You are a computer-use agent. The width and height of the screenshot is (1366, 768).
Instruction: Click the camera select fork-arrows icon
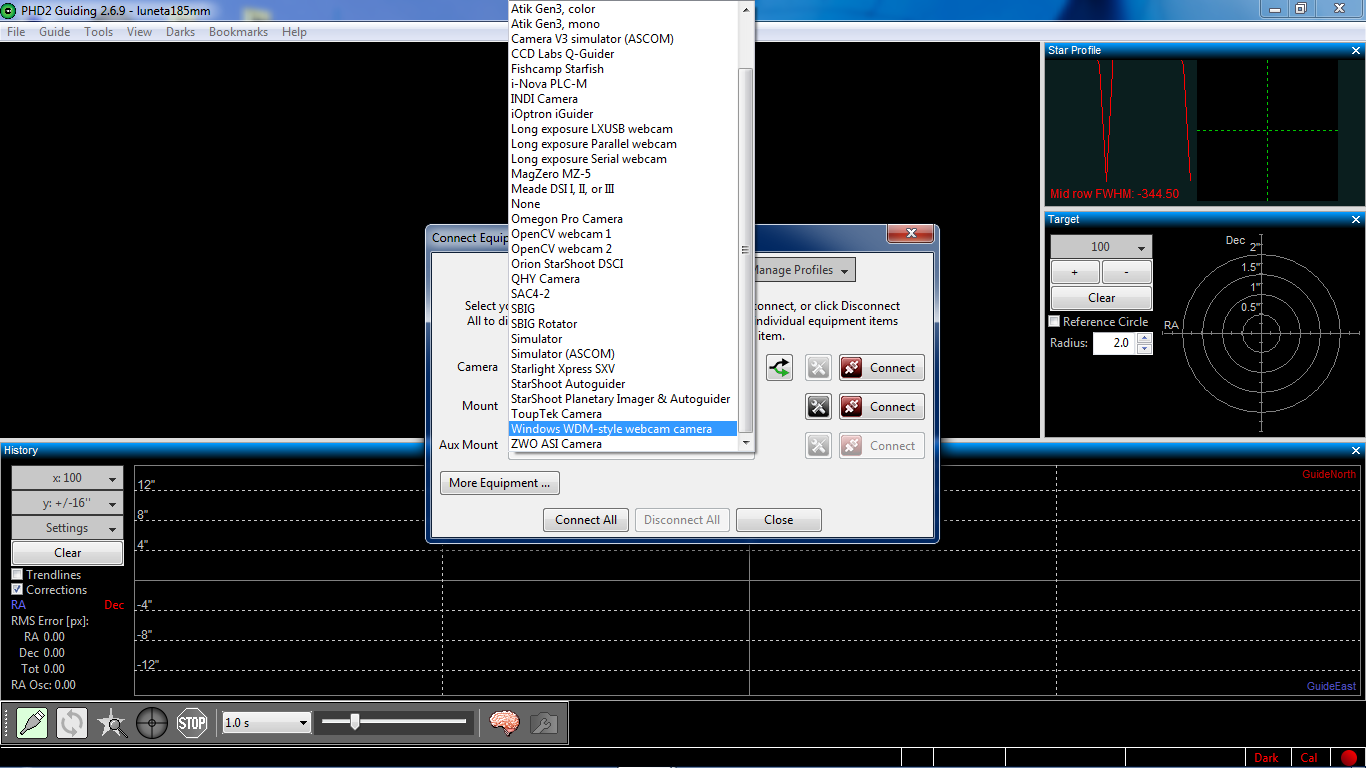(780, 368)
